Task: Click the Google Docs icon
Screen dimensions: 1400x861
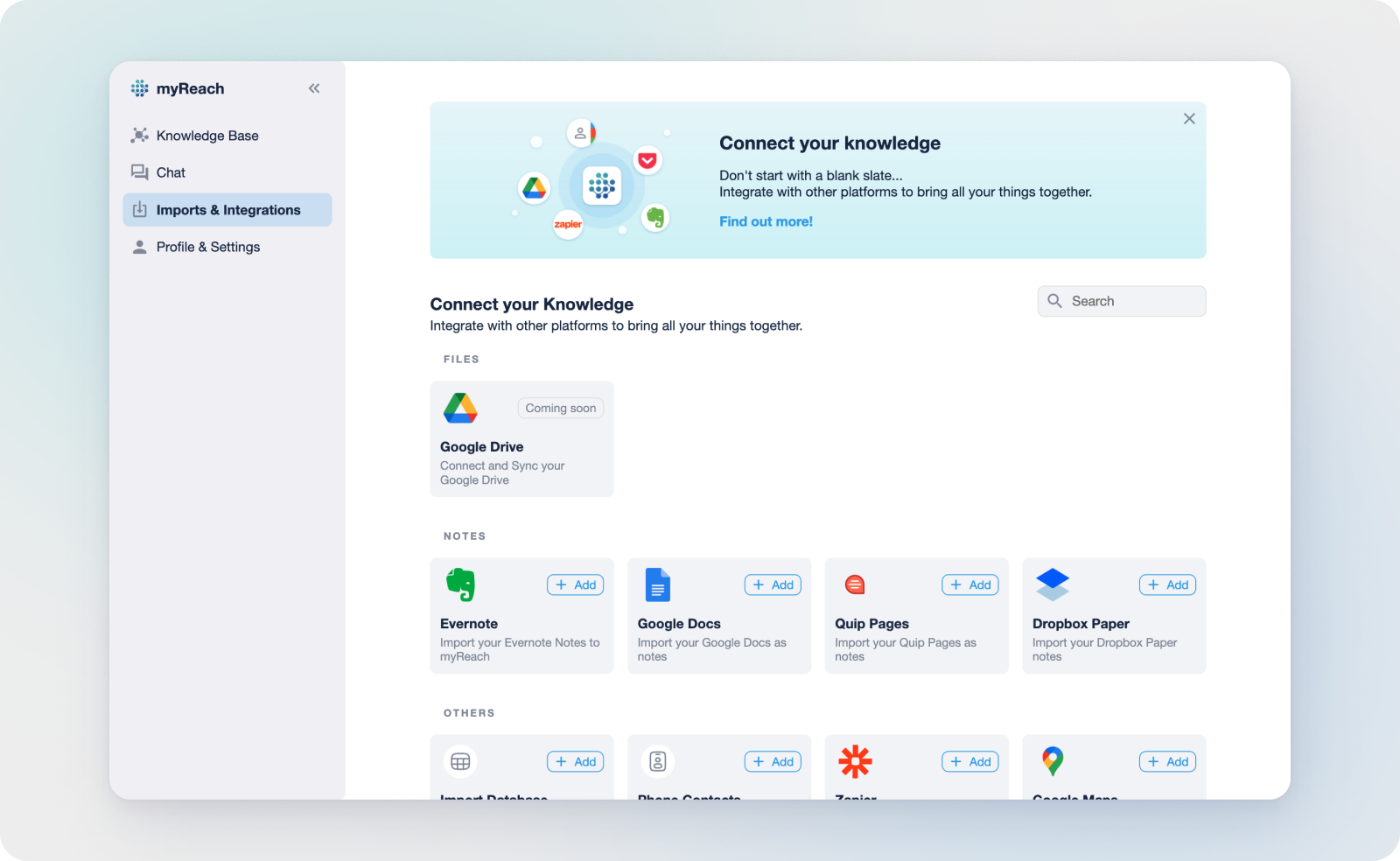Action: pos(658,584)
